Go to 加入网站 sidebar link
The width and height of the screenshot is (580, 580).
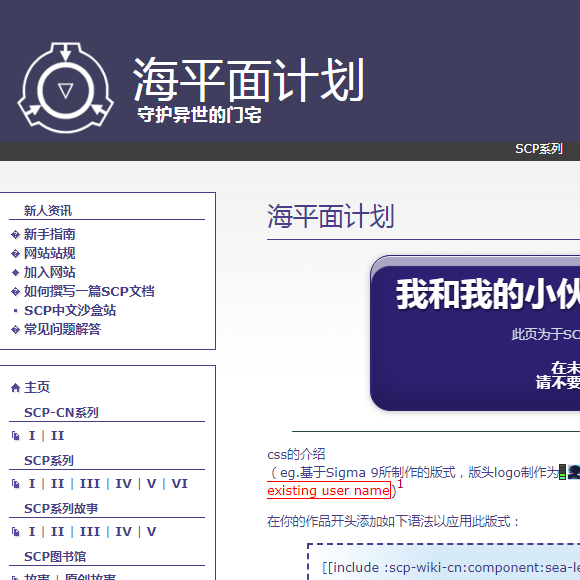click(x=50, y=272)
